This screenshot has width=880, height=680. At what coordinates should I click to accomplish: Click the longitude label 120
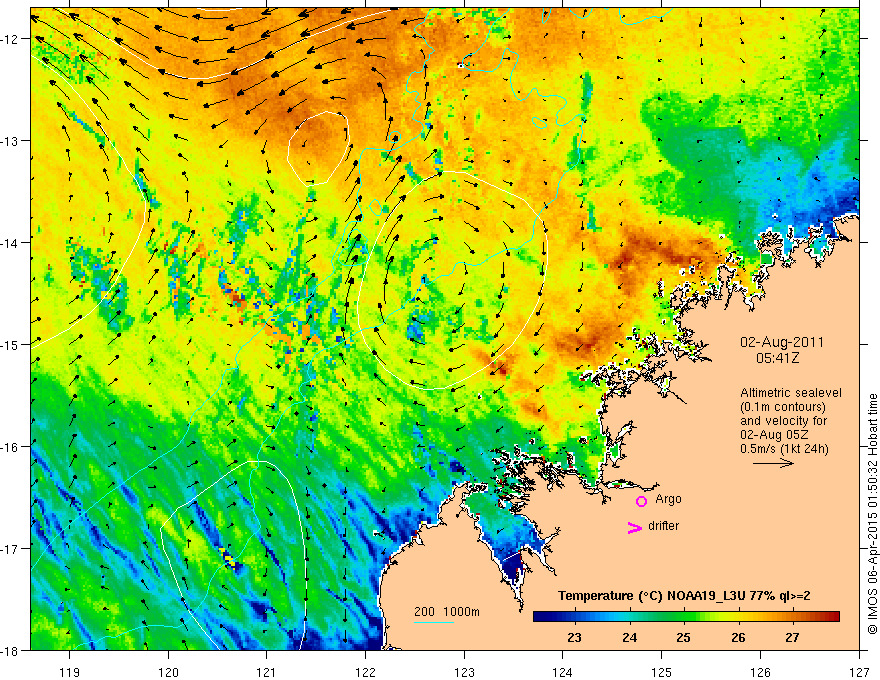tap(168, 673)
